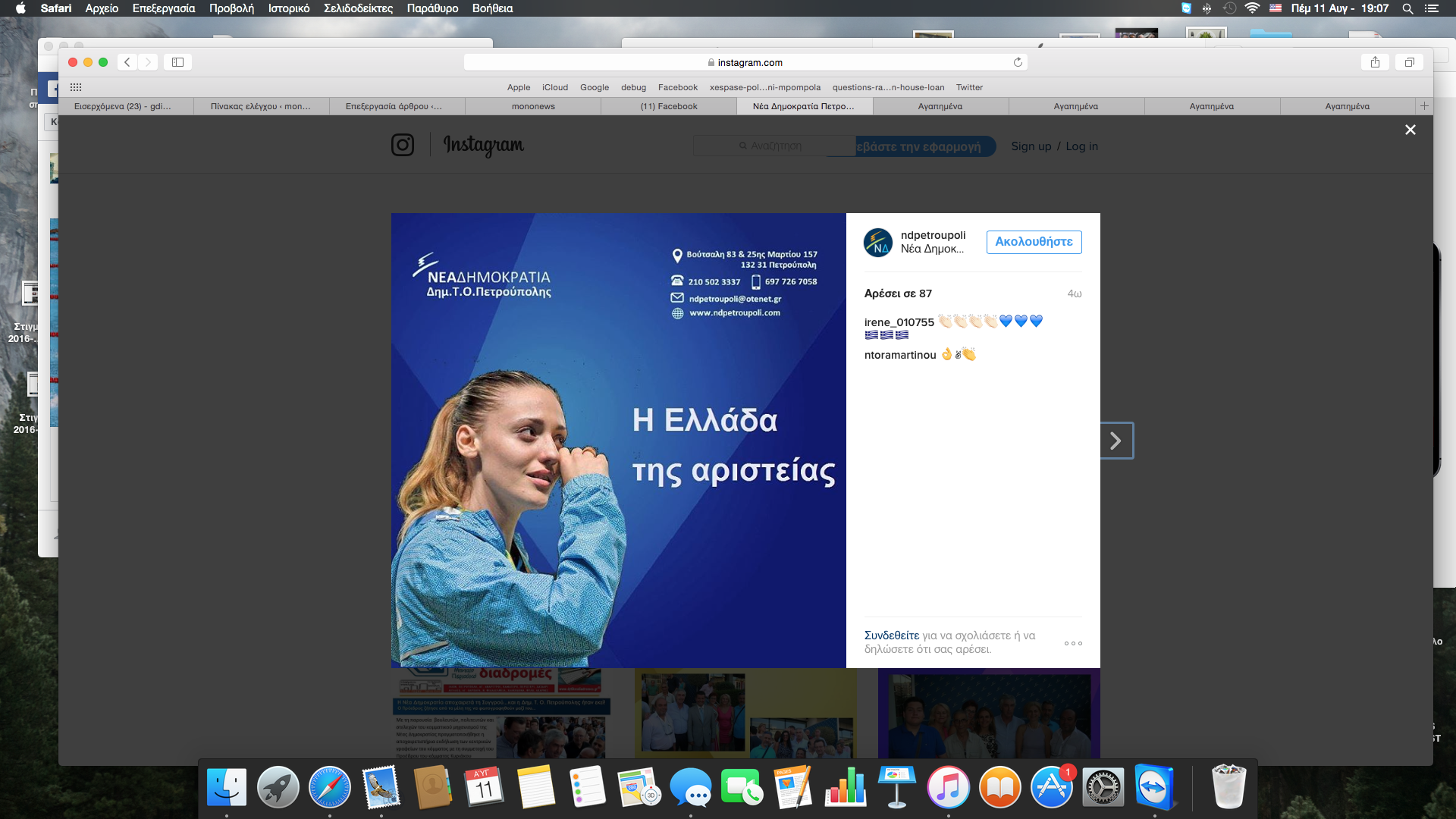Open iTunes from the Dock
Image resolution: width=1456 pixels, height=819 pixels.
[x=948, y=787]
